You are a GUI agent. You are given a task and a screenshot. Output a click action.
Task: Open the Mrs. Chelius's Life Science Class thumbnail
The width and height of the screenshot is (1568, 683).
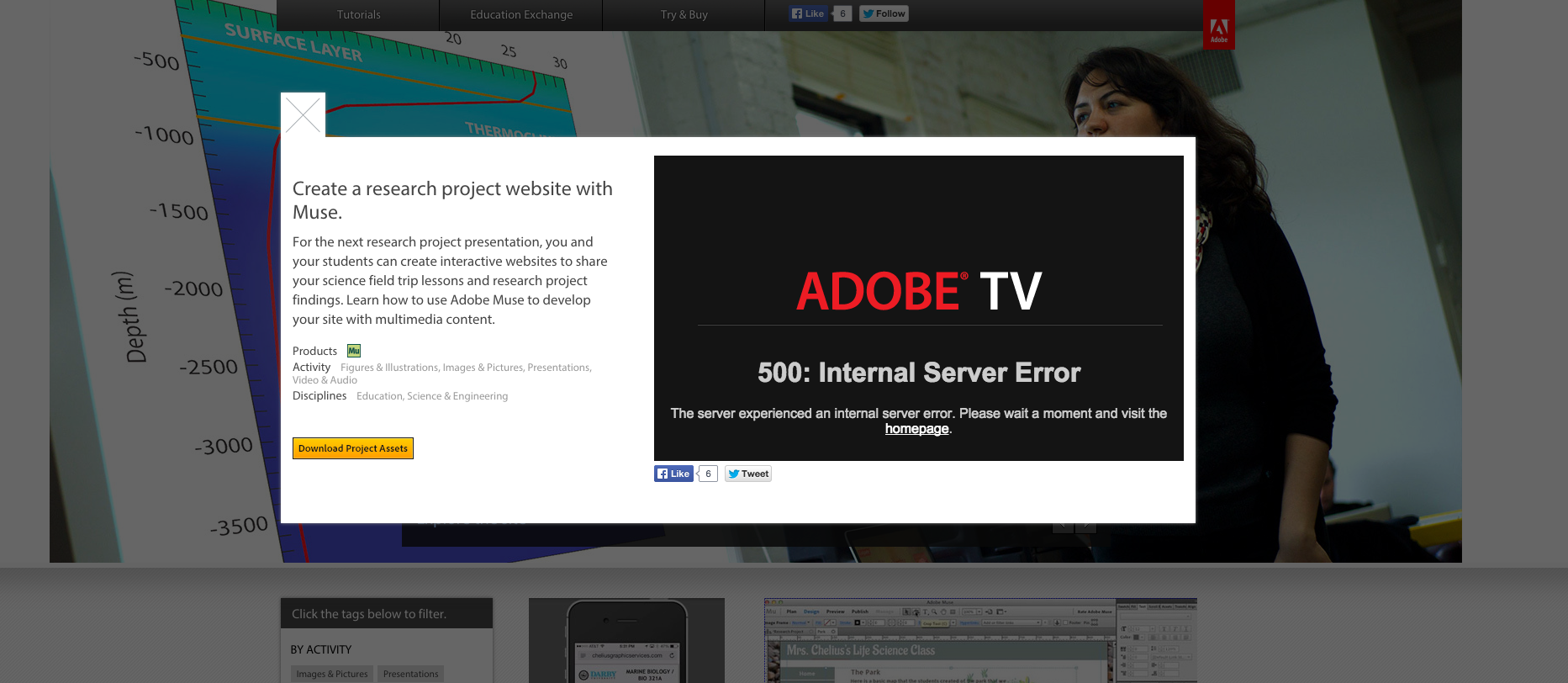980,640
